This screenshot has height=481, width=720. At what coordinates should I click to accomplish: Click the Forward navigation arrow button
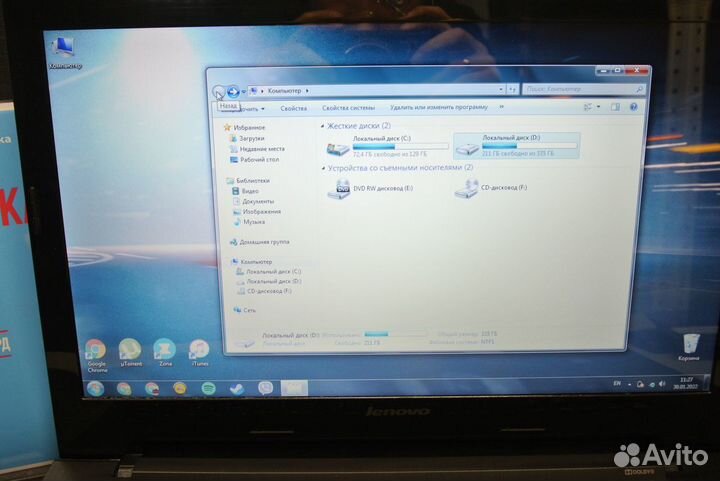pos(233,92)
